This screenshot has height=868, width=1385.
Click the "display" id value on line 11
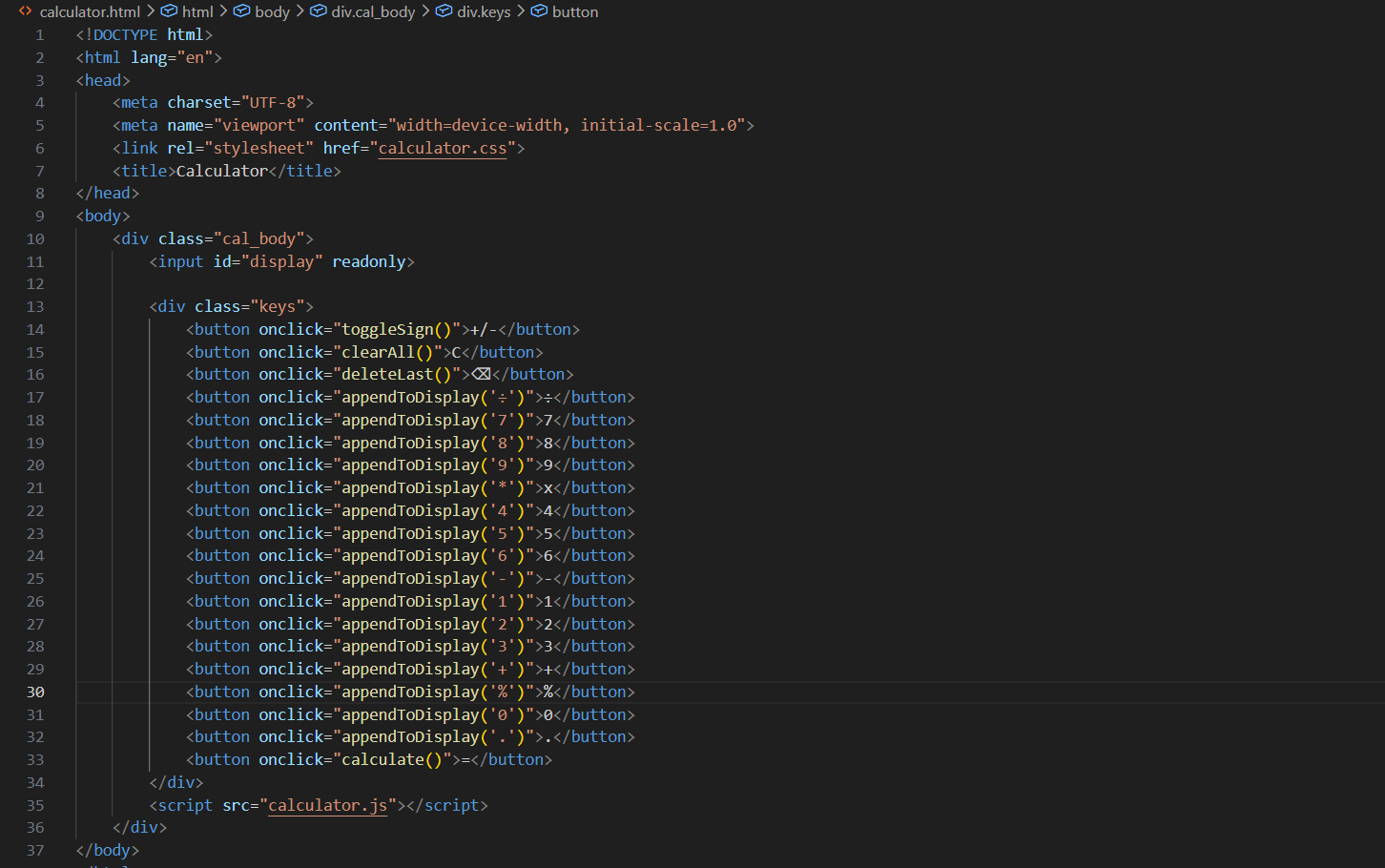281,261
